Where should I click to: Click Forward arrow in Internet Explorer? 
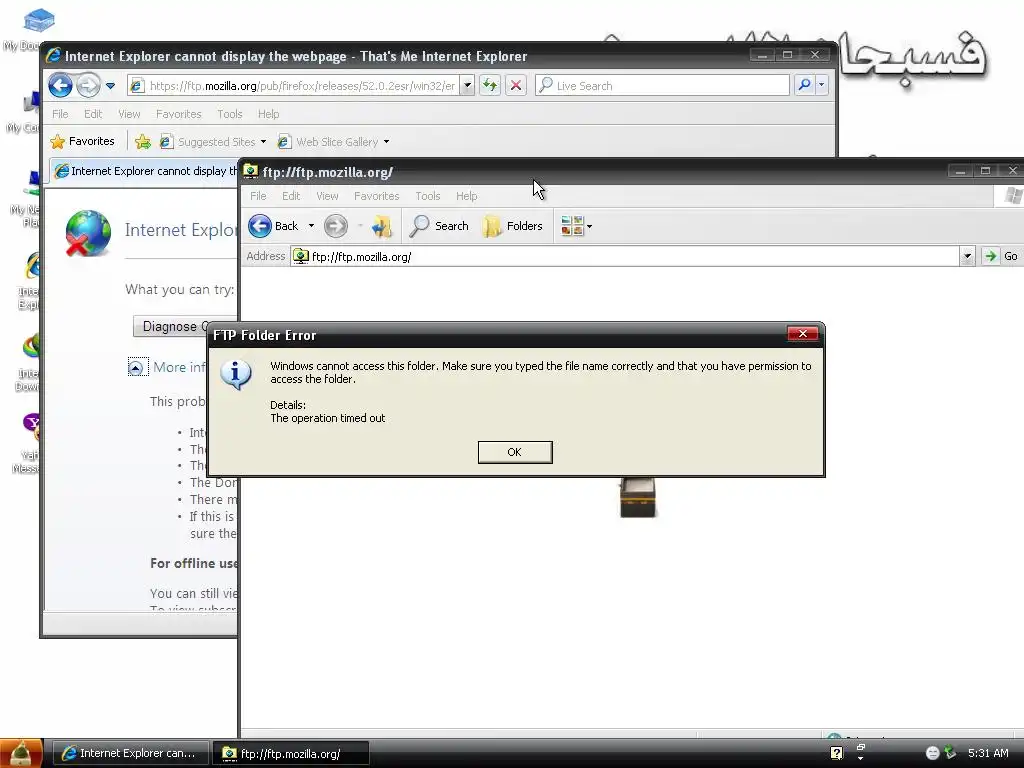[x=88, y=86]
